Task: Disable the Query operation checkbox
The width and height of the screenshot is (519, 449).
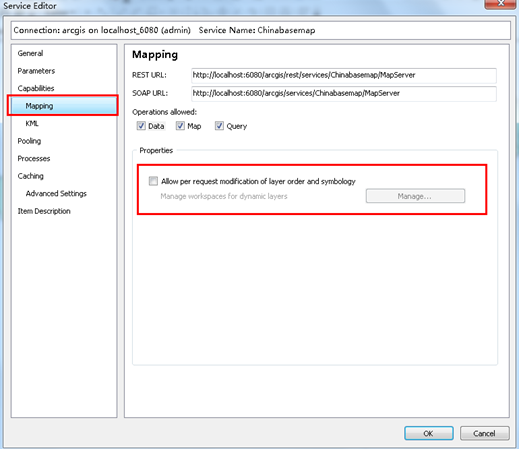Action: (x=219, y=126)
